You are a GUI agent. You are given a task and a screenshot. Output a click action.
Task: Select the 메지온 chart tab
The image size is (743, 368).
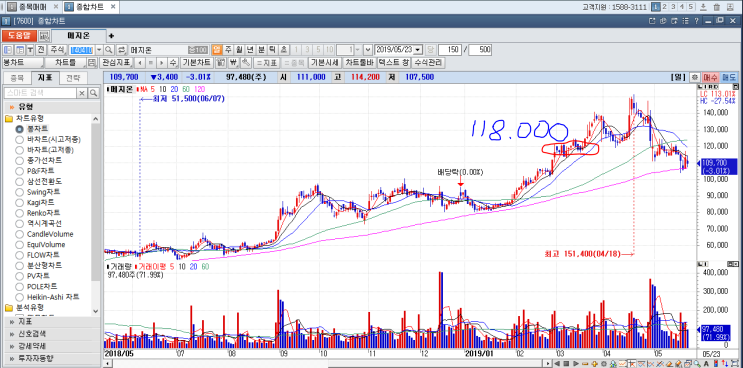click(x=79, y=36)
